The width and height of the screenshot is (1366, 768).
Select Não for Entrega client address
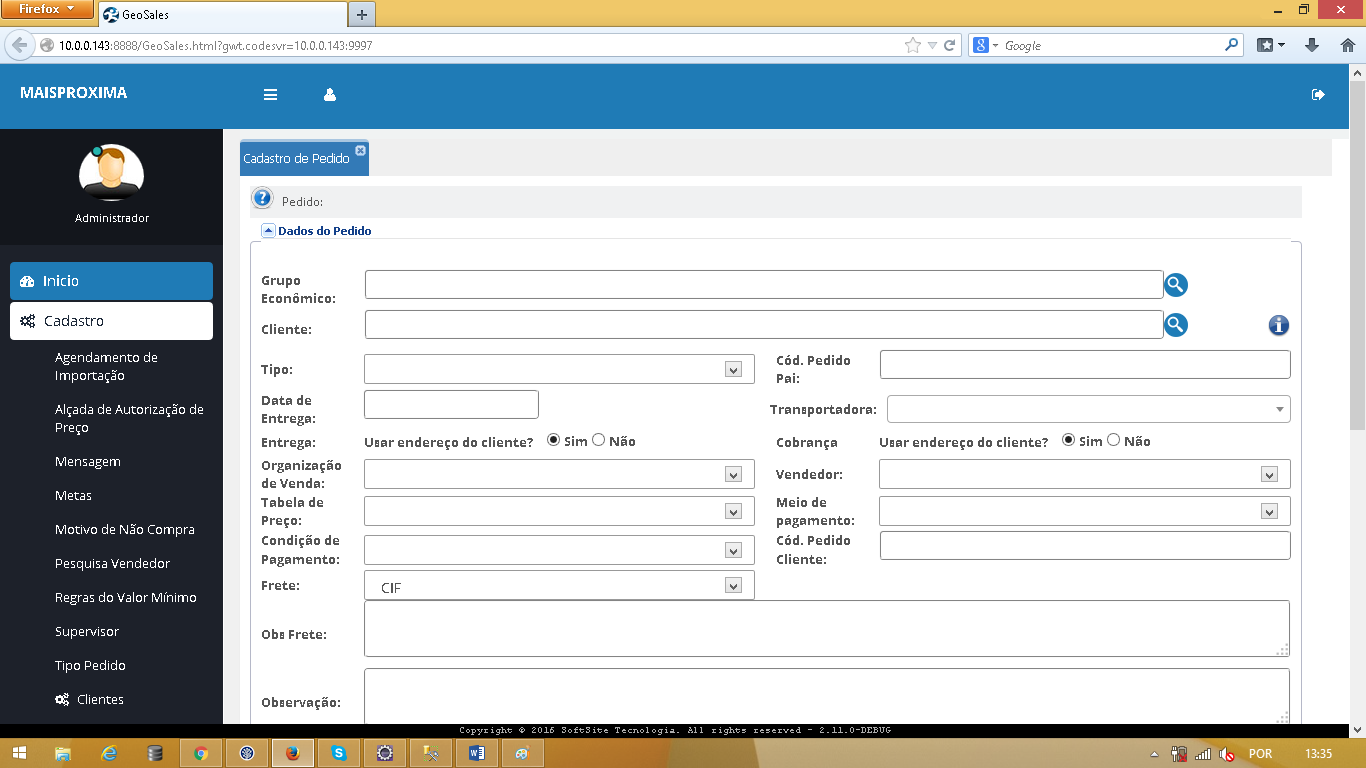coord(599,440)
